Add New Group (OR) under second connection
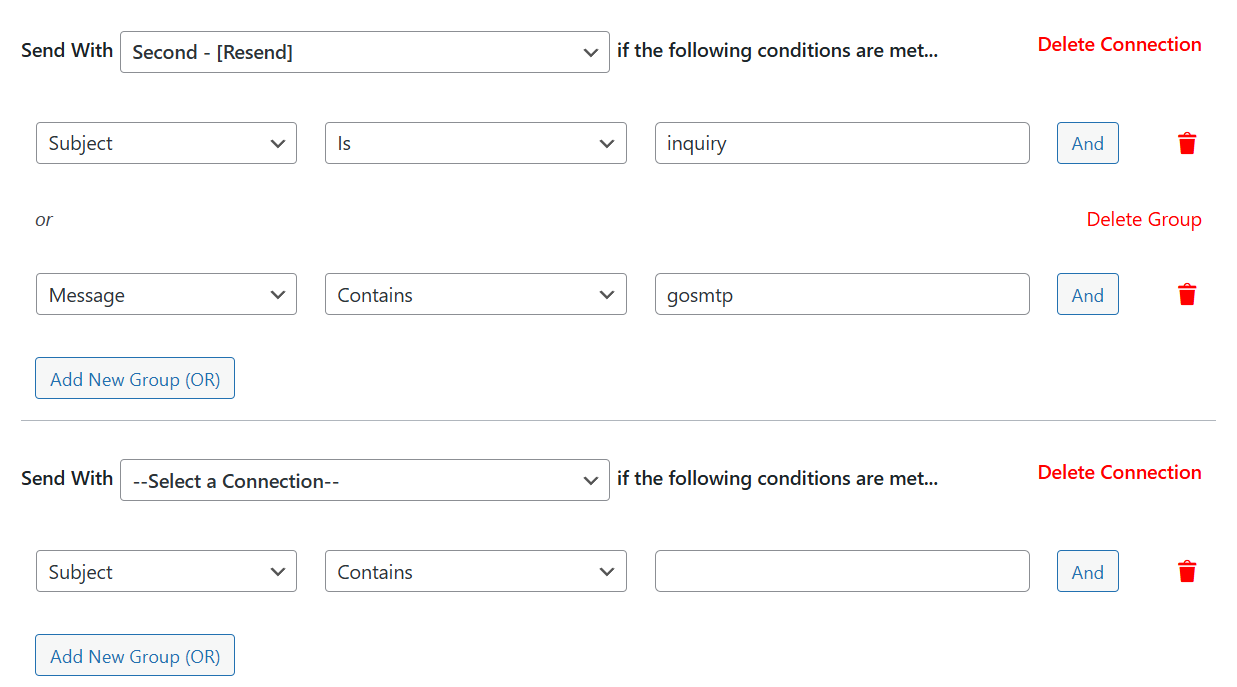 pos(135,655)
